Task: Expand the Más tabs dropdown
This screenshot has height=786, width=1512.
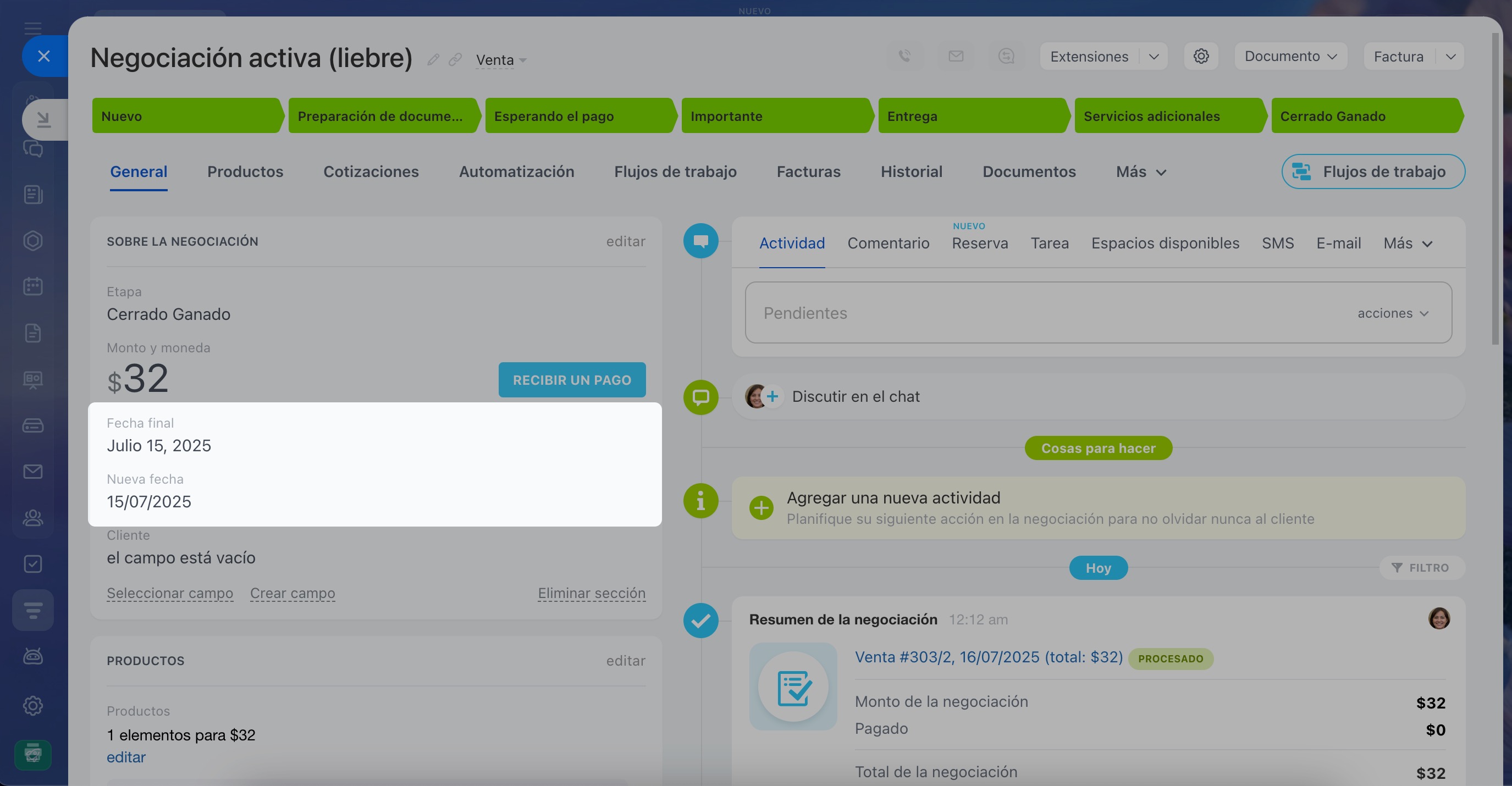Action: tap(1141, 172)
